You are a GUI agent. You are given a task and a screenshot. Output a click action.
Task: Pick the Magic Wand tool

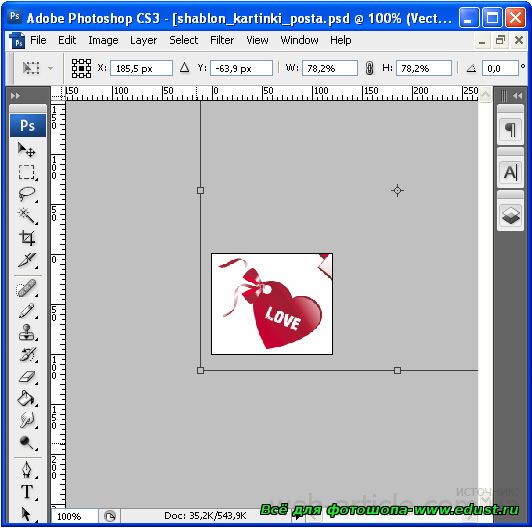[27, 216]
